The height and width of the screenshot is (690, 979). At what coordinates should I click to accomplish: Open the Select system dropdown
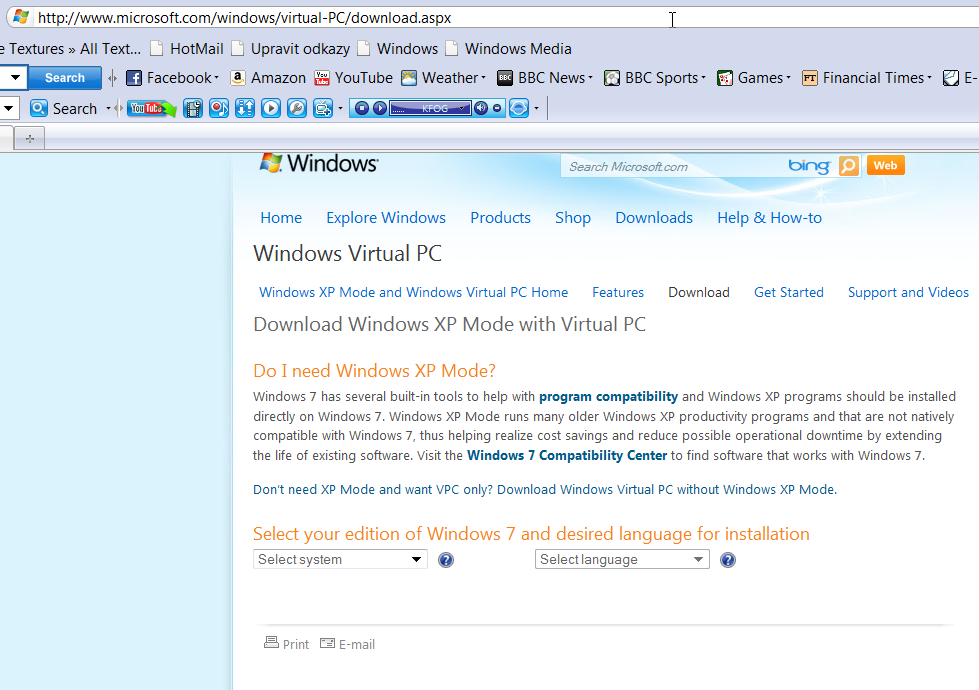(x=340, y=559)
